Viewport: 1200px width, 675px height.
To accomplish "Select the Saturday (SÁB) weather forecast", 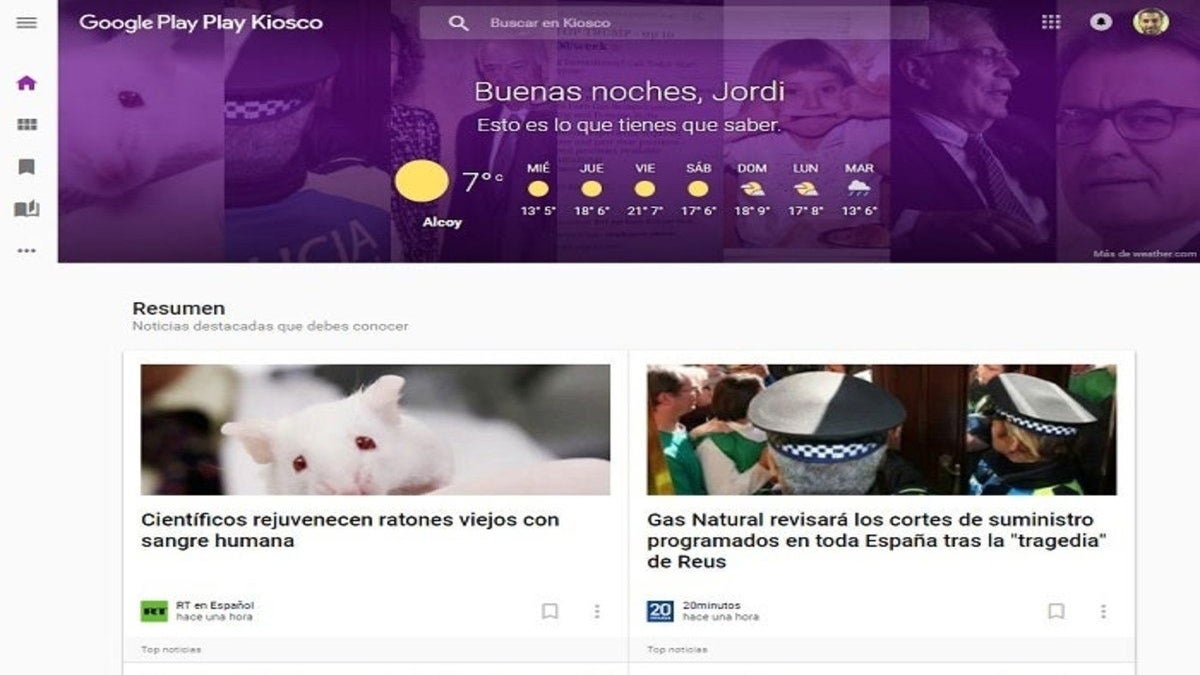I will [x=699, y=189].
